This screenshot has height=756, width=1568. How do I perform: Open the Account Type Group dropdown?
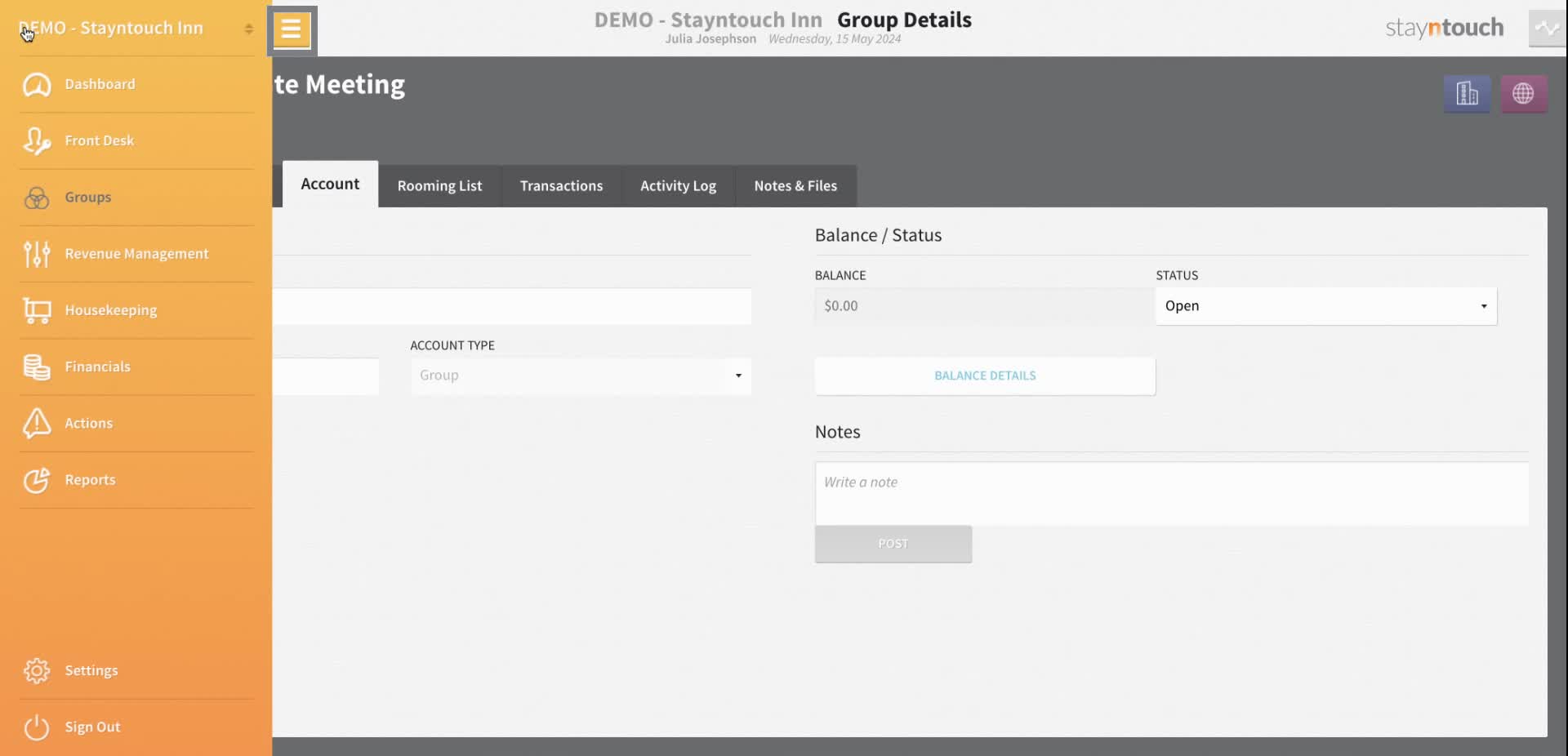581,376
